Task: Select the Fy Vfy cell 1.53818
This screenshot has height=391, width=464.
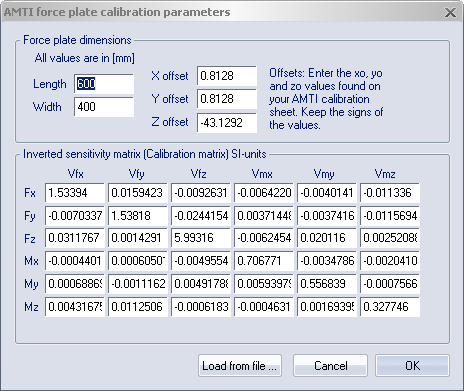Action: (138, 216)
